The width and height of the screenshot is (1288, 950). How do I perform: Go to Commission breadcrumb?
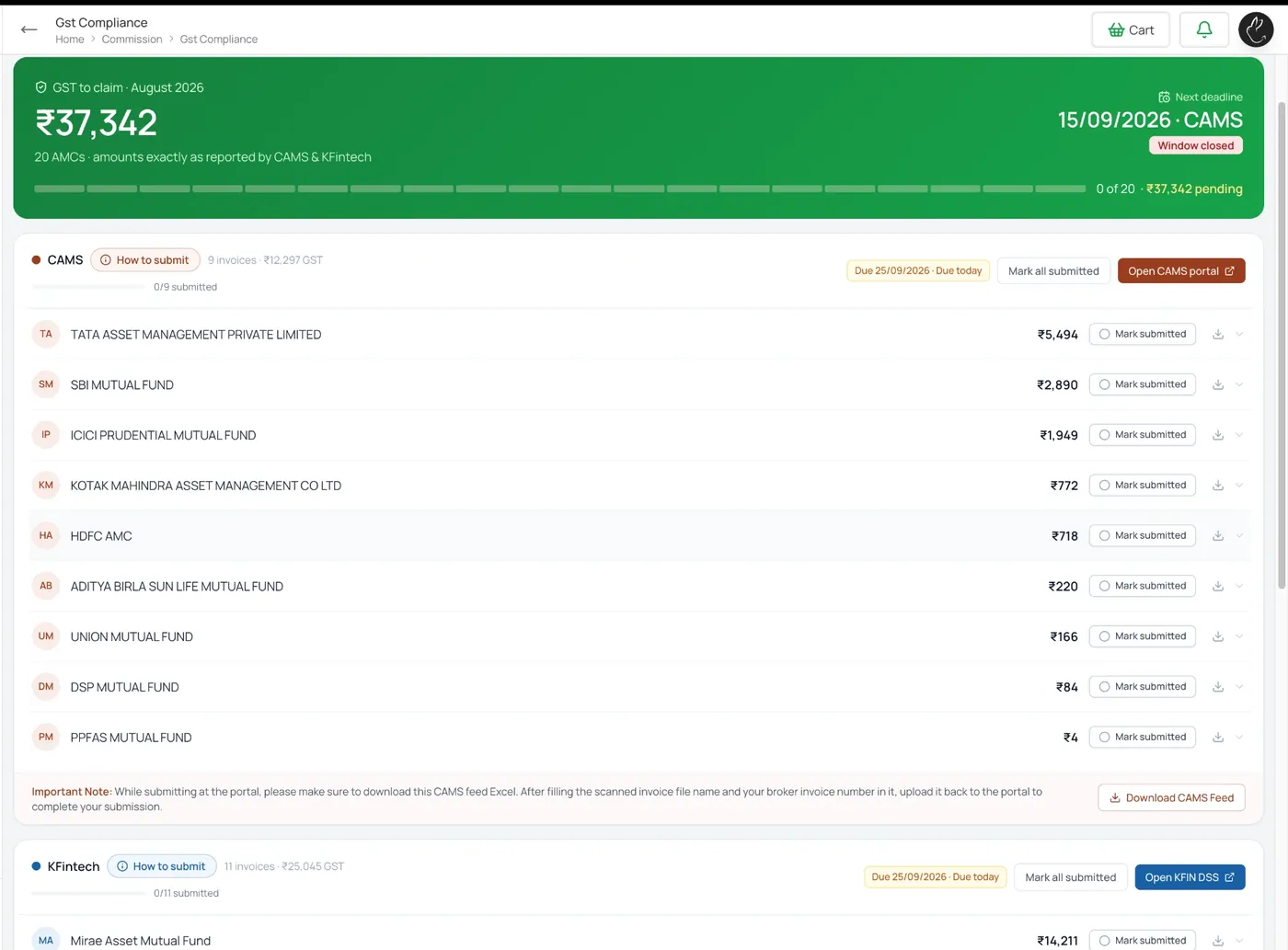[132, 40]
